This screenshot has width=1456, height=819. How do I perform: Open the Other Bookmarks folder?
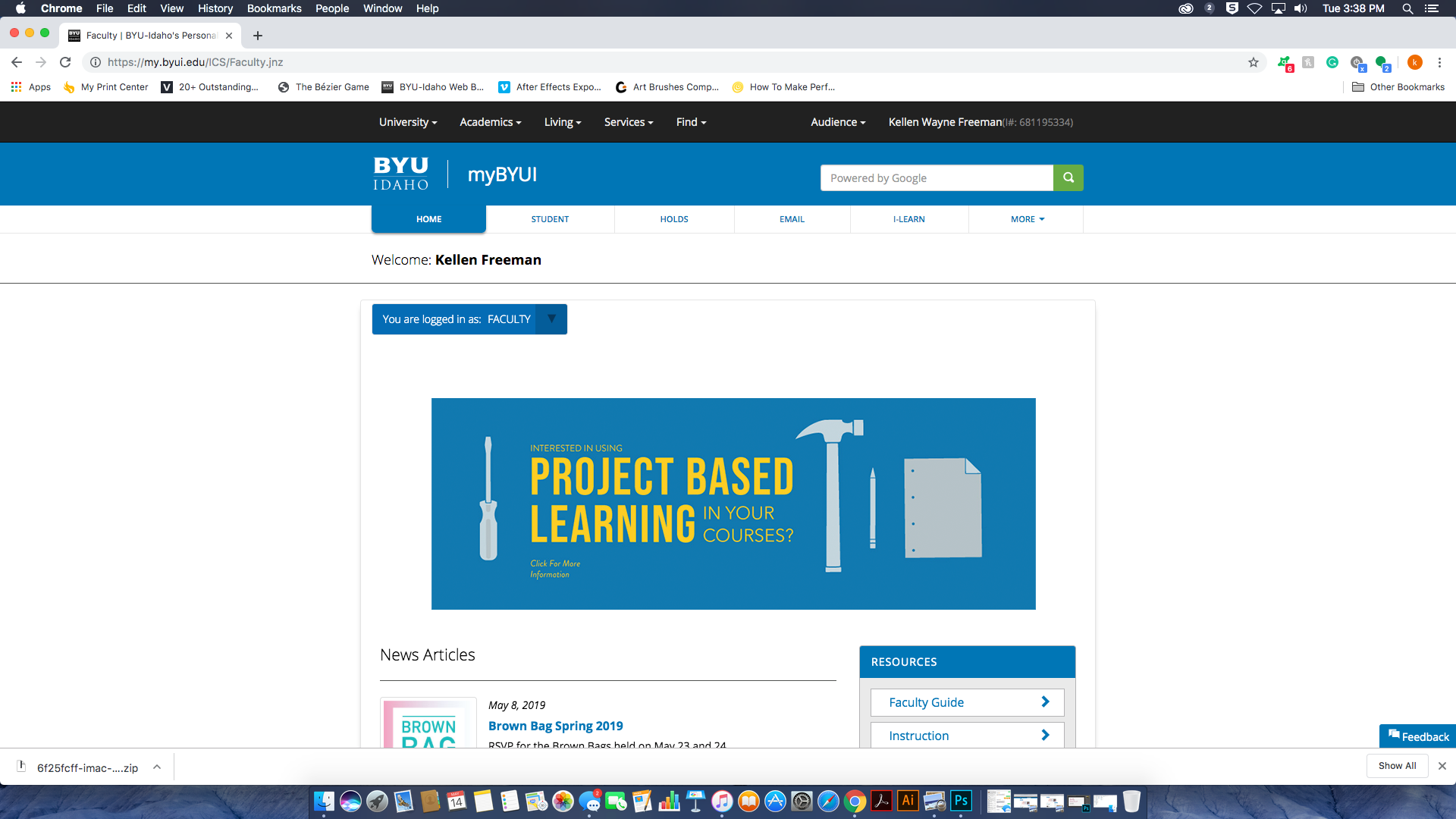[1398, 87]
